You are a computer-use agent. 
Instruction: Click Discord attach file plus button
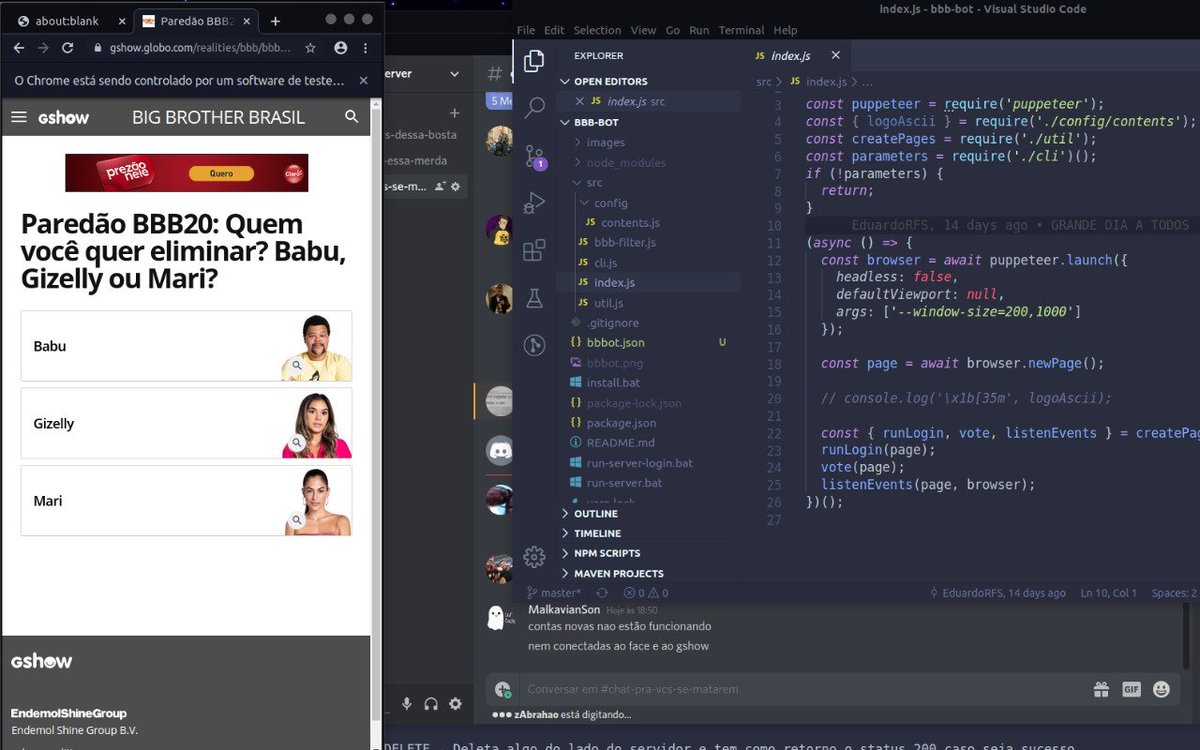pyautogui.click(x=503, y=689)
